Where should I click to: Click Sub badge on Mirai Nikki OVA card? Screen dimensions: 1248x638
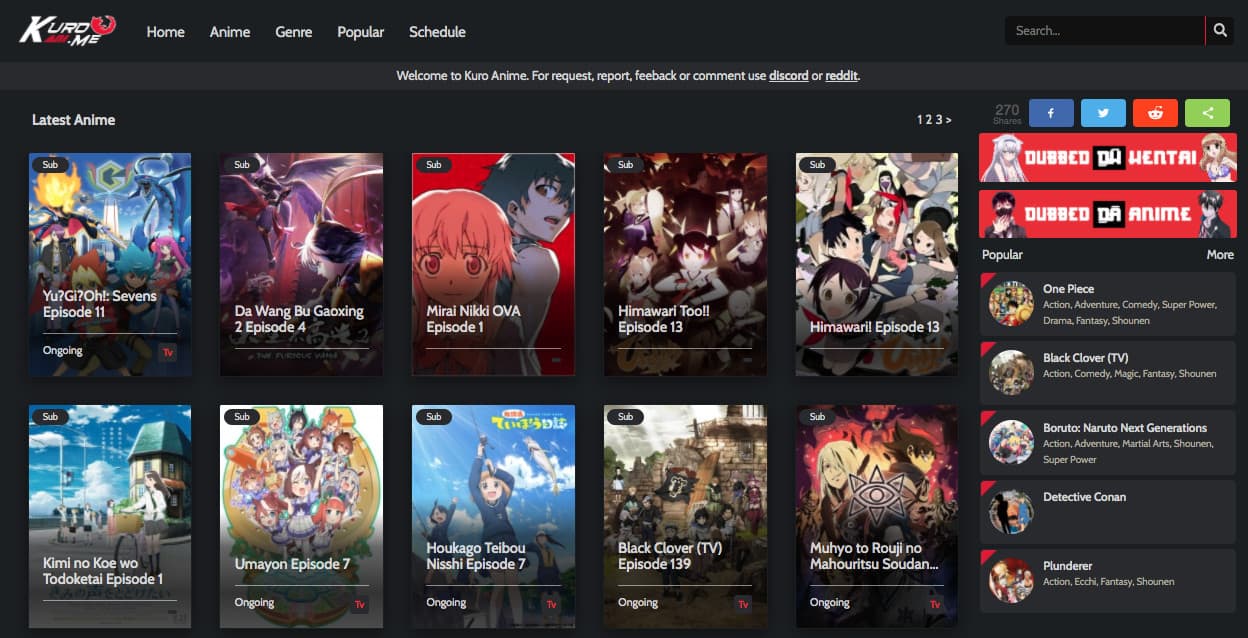point(434,165)
